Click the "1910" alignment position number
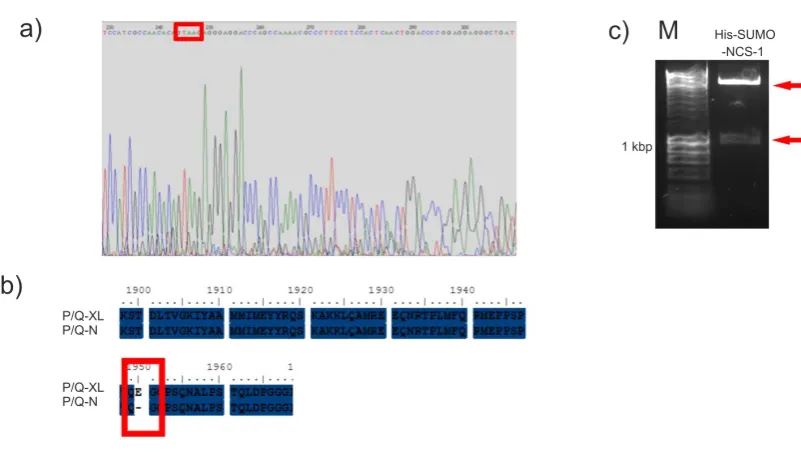Image resolution: width=801 pixels, height=464 pixels. point(219,290)
